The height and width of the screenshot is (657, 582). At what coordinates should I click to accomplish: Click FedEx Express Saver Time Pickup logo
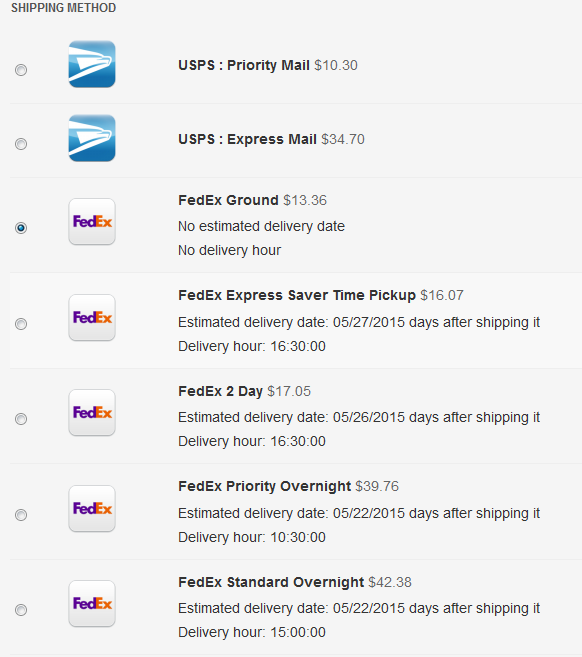[92, 317]
